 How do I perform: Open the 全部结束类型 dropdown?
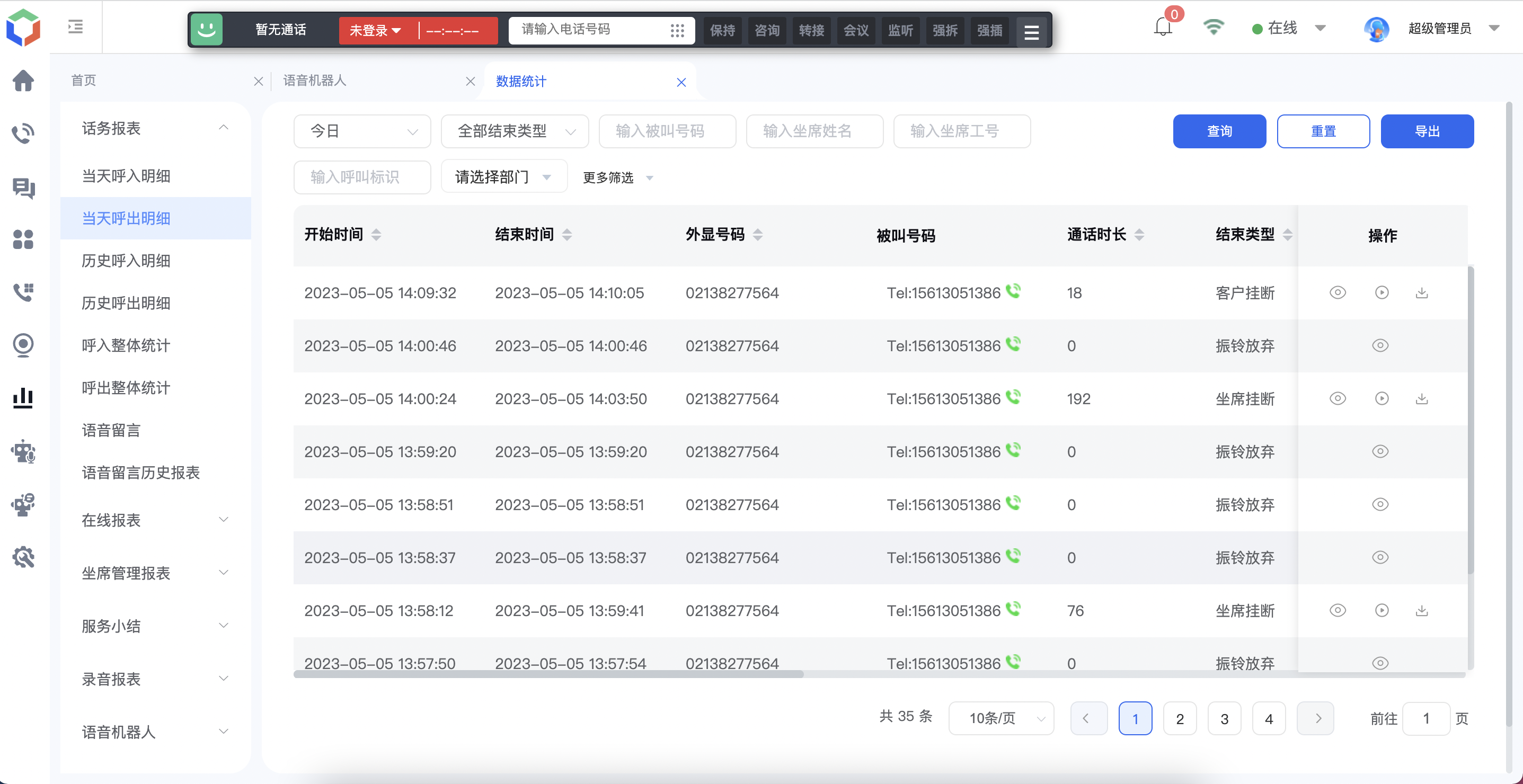pos(515,131)
